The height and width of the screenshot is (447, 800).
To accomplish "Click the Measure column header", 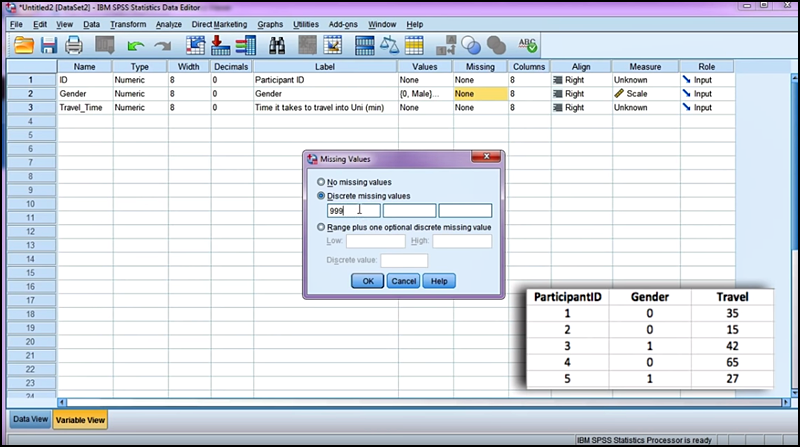I will 645,66.
